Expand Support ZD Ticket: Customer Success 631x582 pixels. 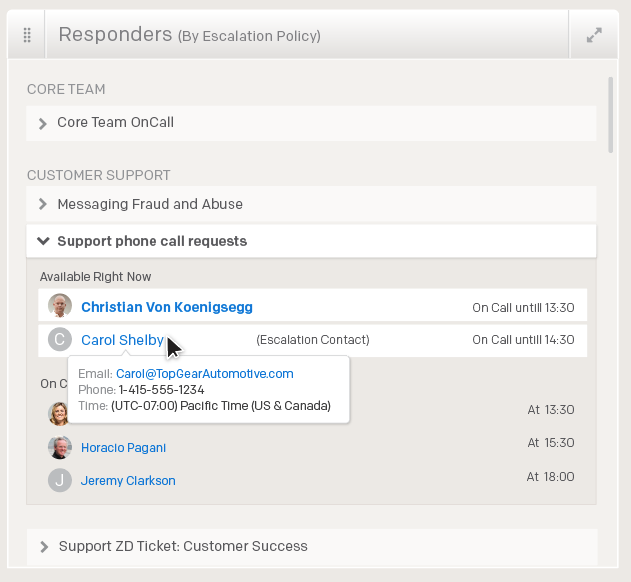312,547
